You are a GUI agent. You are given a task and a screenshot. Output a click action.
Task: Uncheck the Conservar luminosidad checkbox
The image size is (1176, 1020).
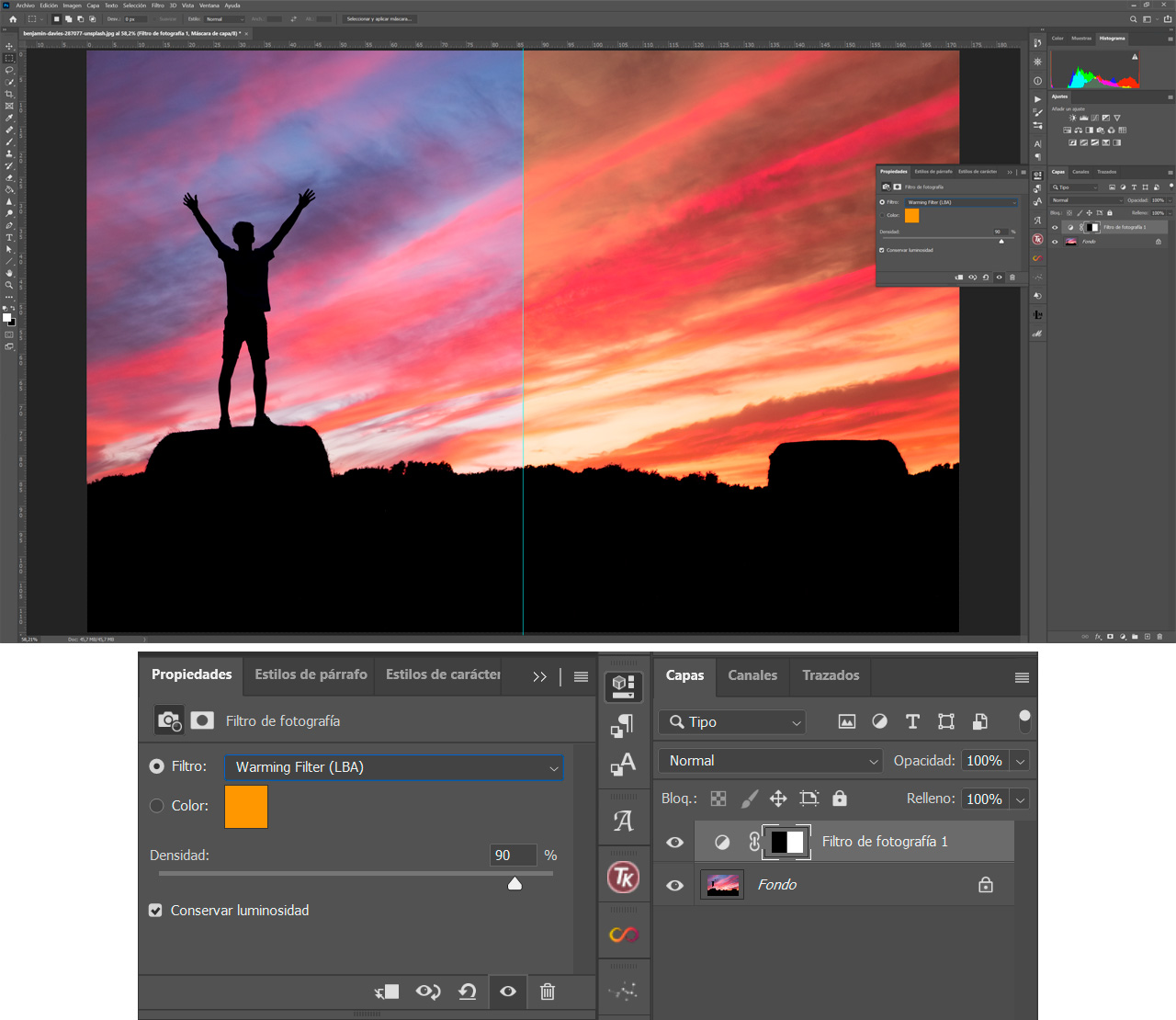[x=155, y=911]
